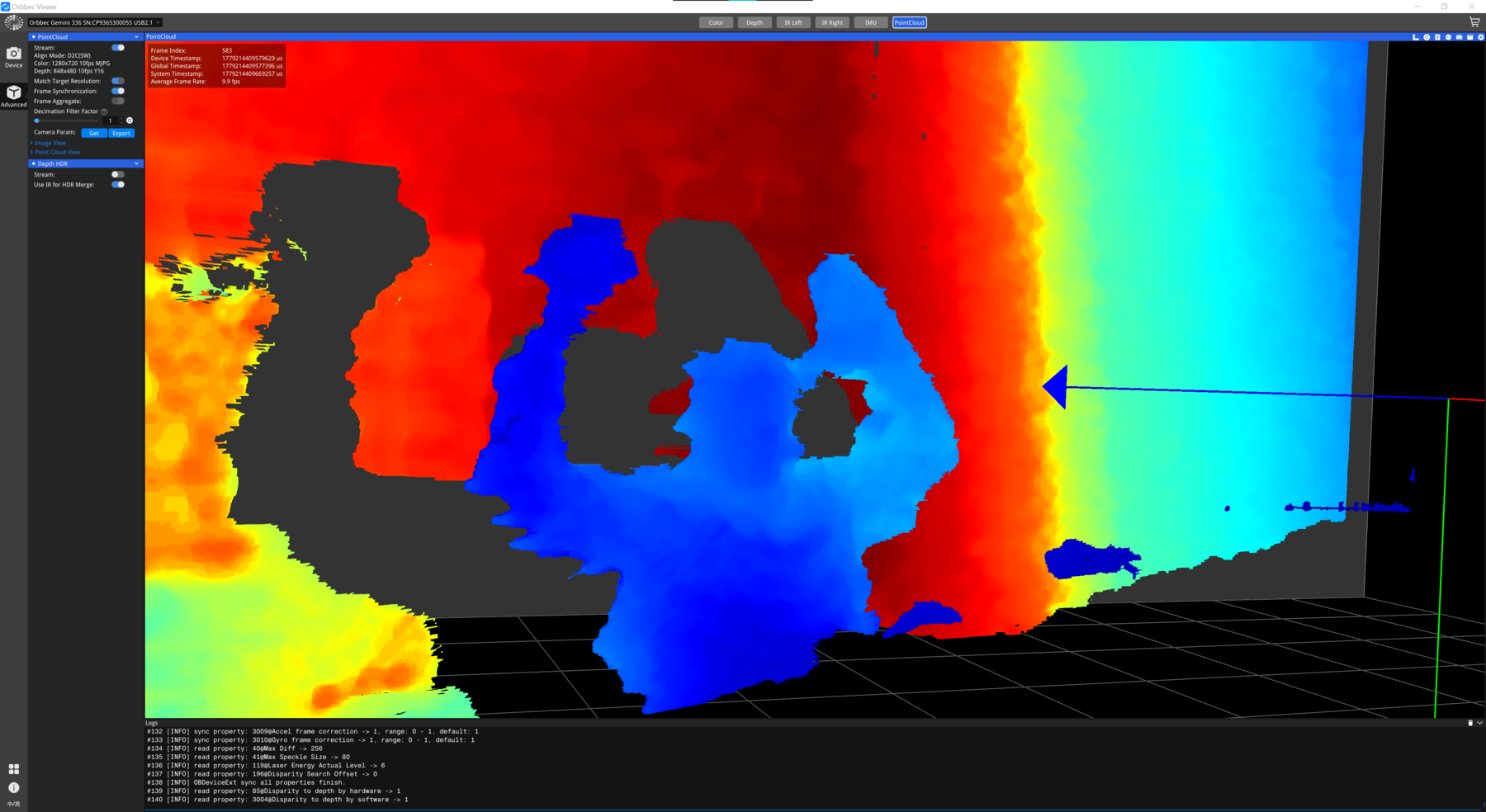
Task: Clear logs with the trash icon
Action: tap(1470, 723)
